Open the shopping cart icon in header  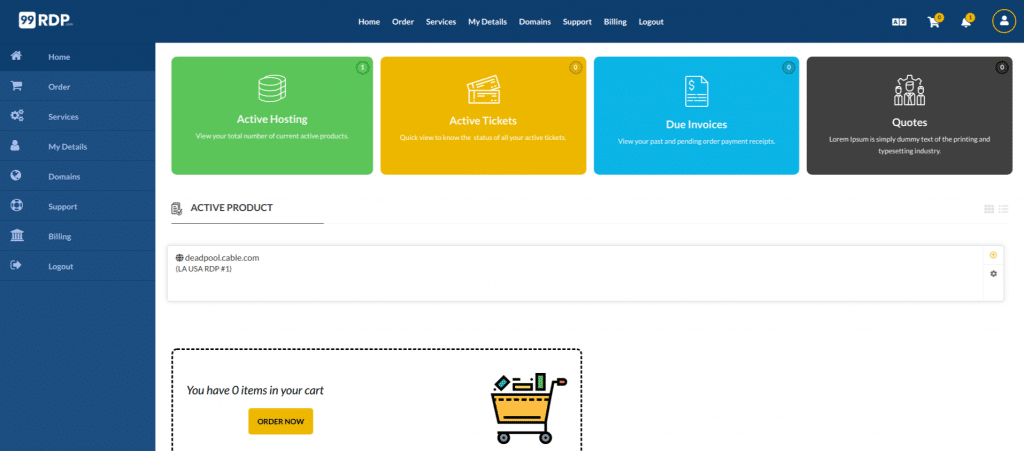click(933, 22)
